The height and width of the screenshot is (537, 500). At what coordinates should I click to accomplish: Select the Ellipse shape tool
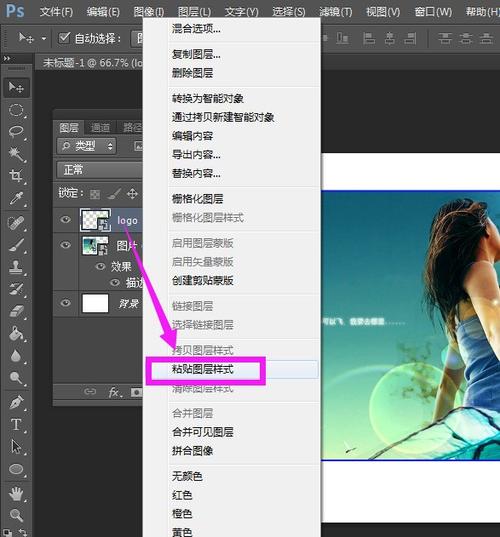[x=16, y=469]
